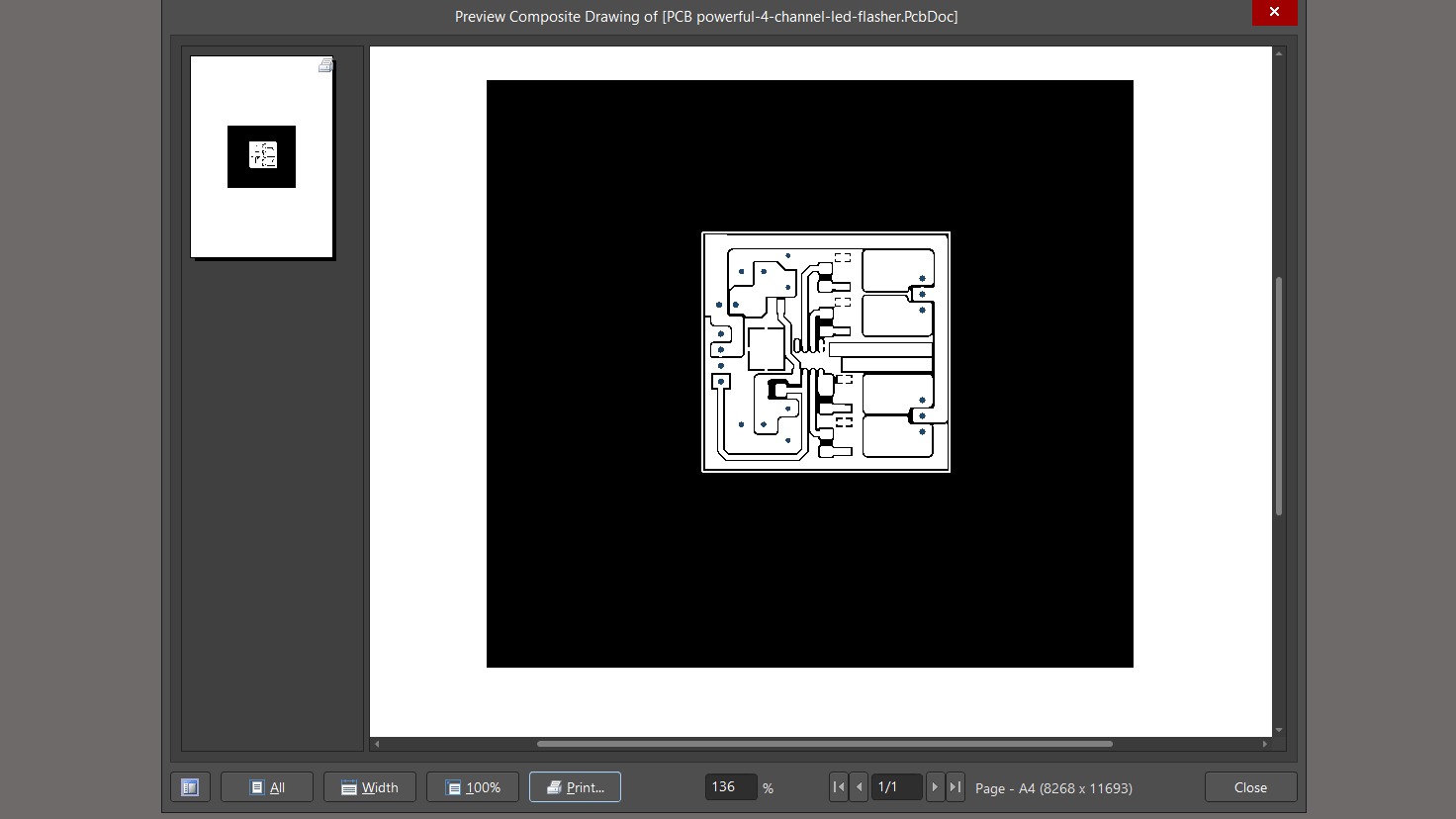Fit preview to page Width
Viewport: 1456px width, 819px height.
pyautogui.click(x=370, y=787)
